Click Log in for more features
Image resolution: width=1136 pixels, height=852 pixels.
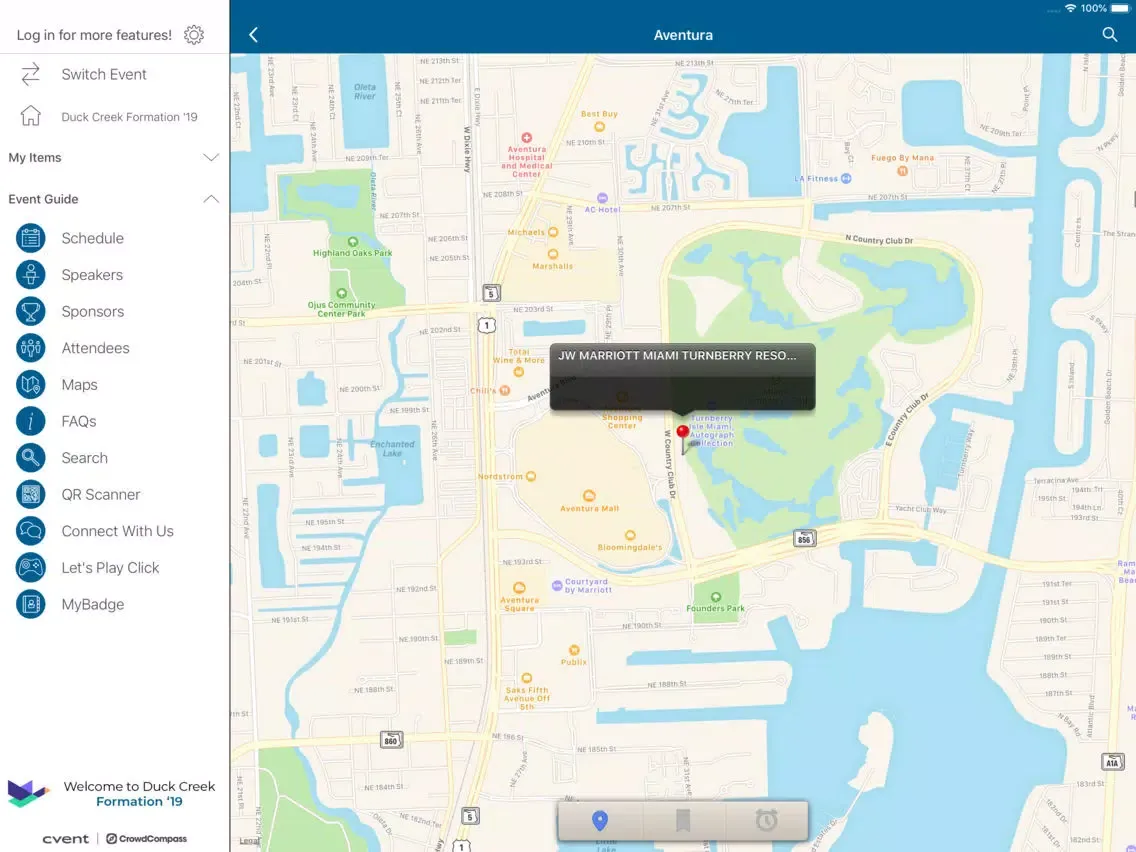pyautogui.click(x=94, y=35)
